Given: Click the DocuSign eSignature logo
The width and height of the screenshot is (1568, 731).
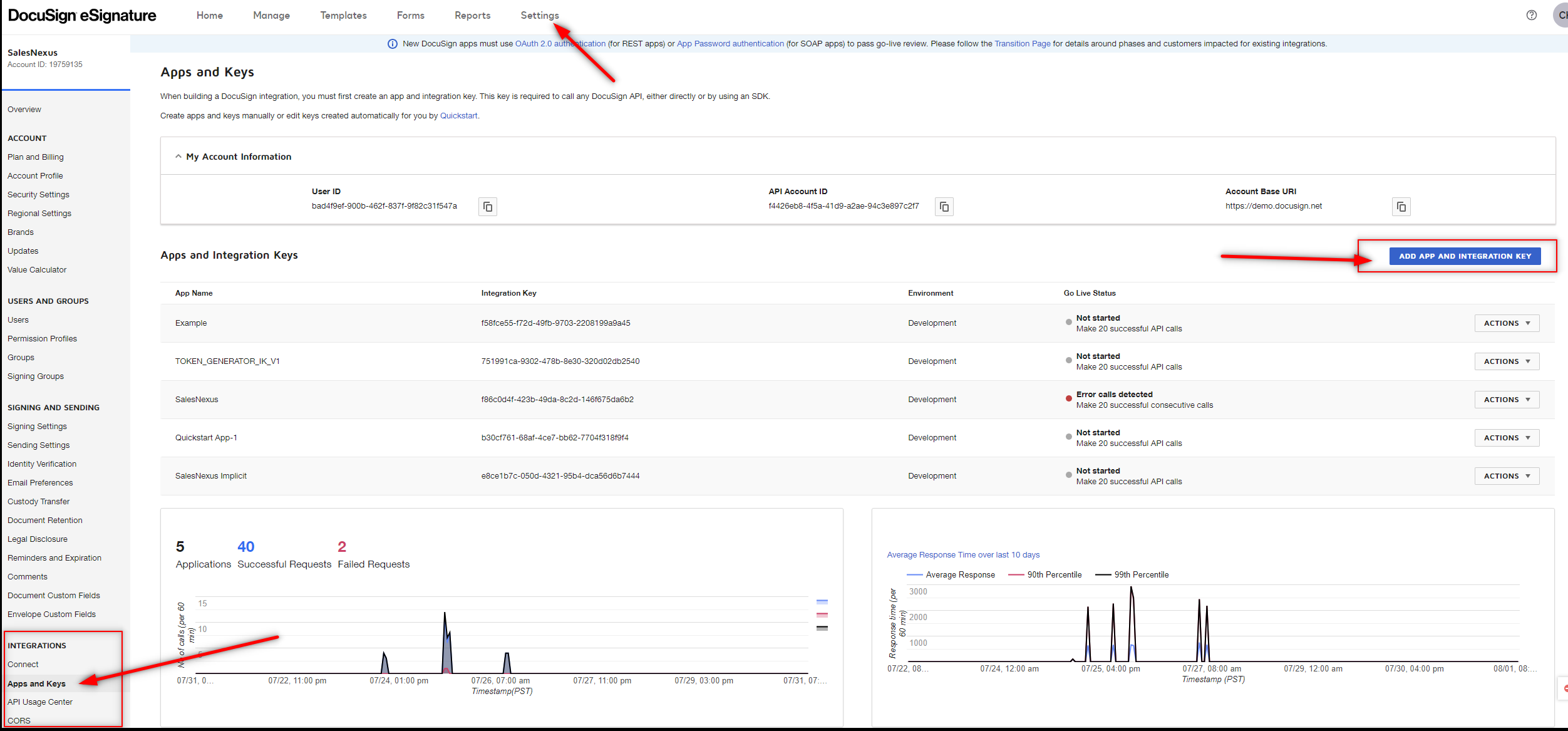Looking at the screenshot, I should 82,16.
